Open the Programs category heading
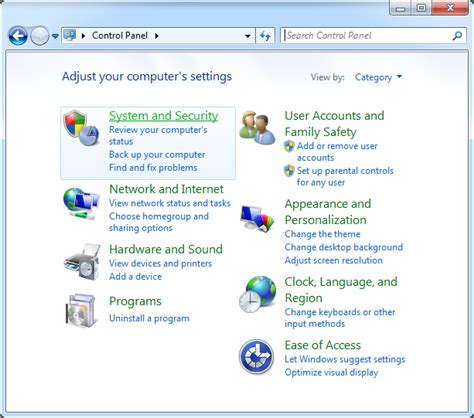Screen dimensions: 474x418 click(x=135, y=301)
